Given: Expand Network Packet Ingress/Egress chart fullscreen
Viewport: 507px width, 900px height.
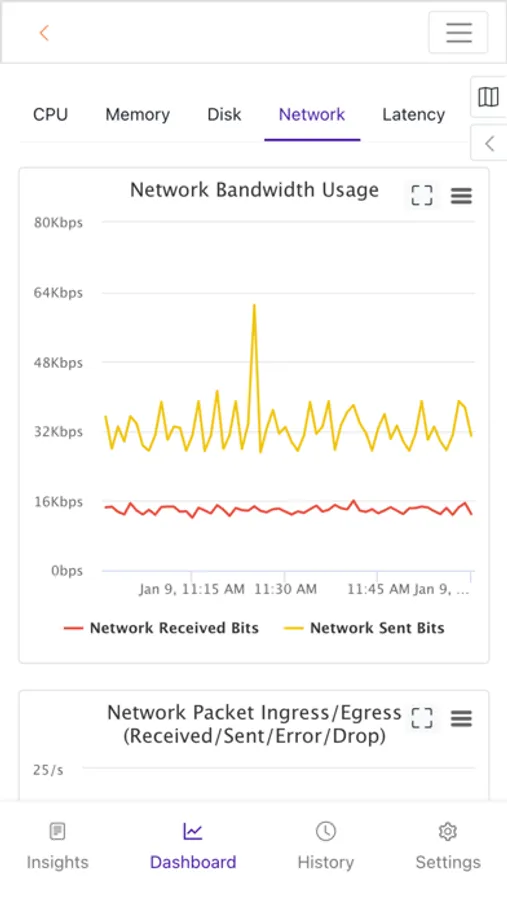Looking at the screenshot, I should pos(422,717).
